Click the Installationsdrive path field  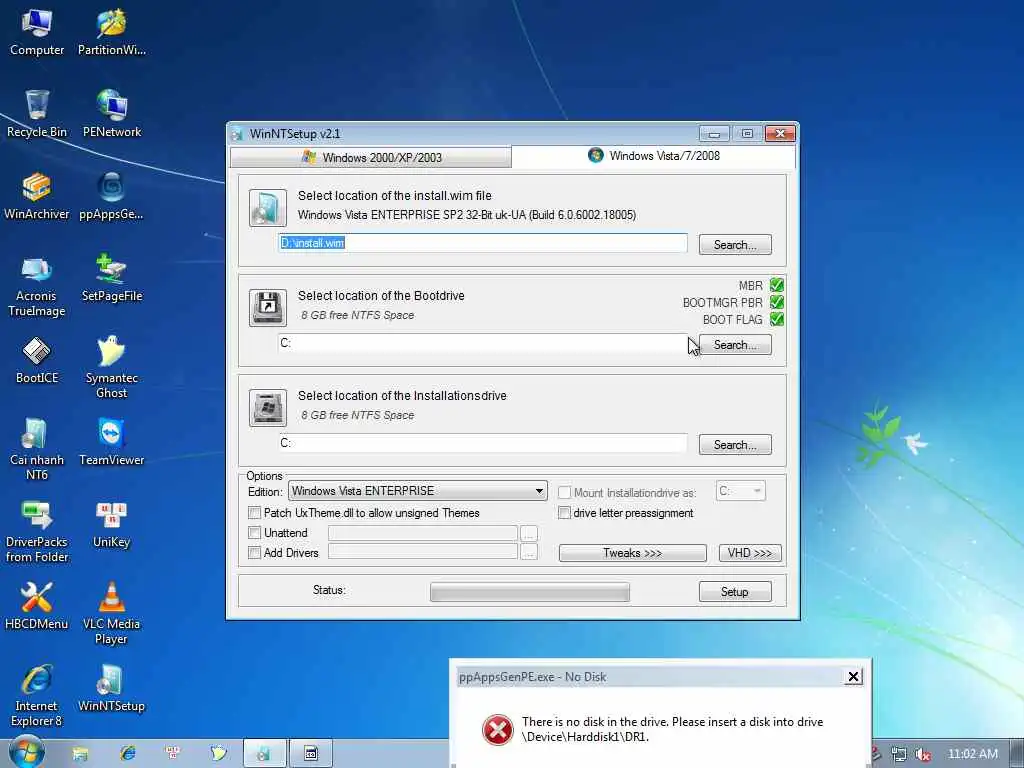(x=483, y=443)
